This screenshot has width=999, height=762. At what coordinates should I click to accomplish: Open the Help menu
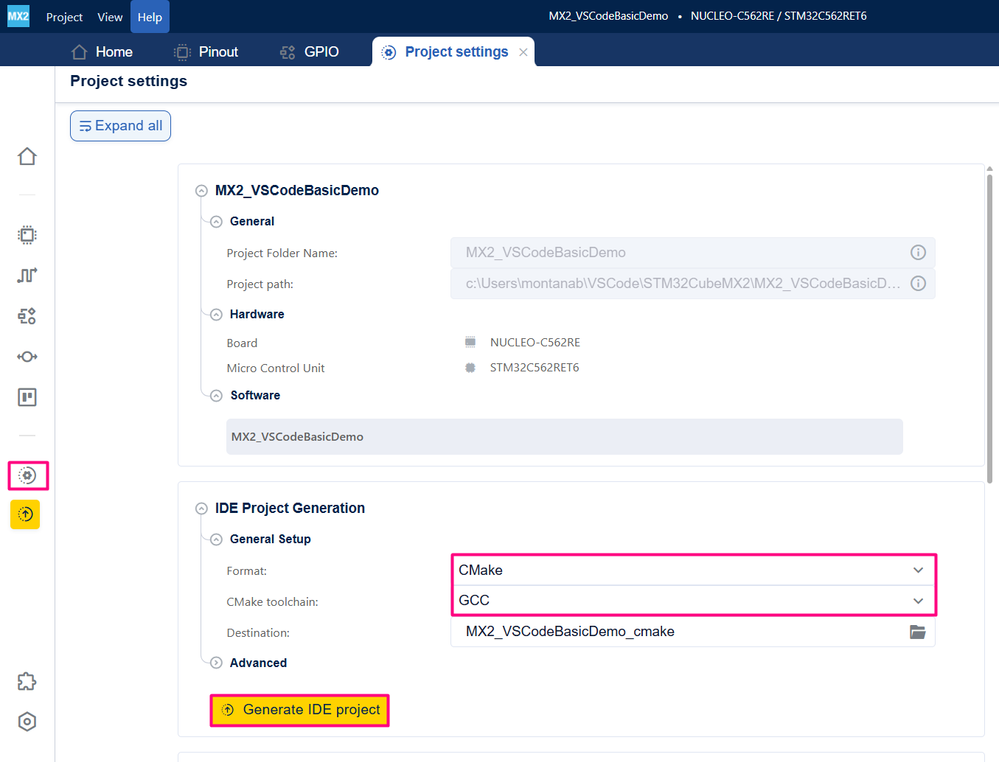150,17
